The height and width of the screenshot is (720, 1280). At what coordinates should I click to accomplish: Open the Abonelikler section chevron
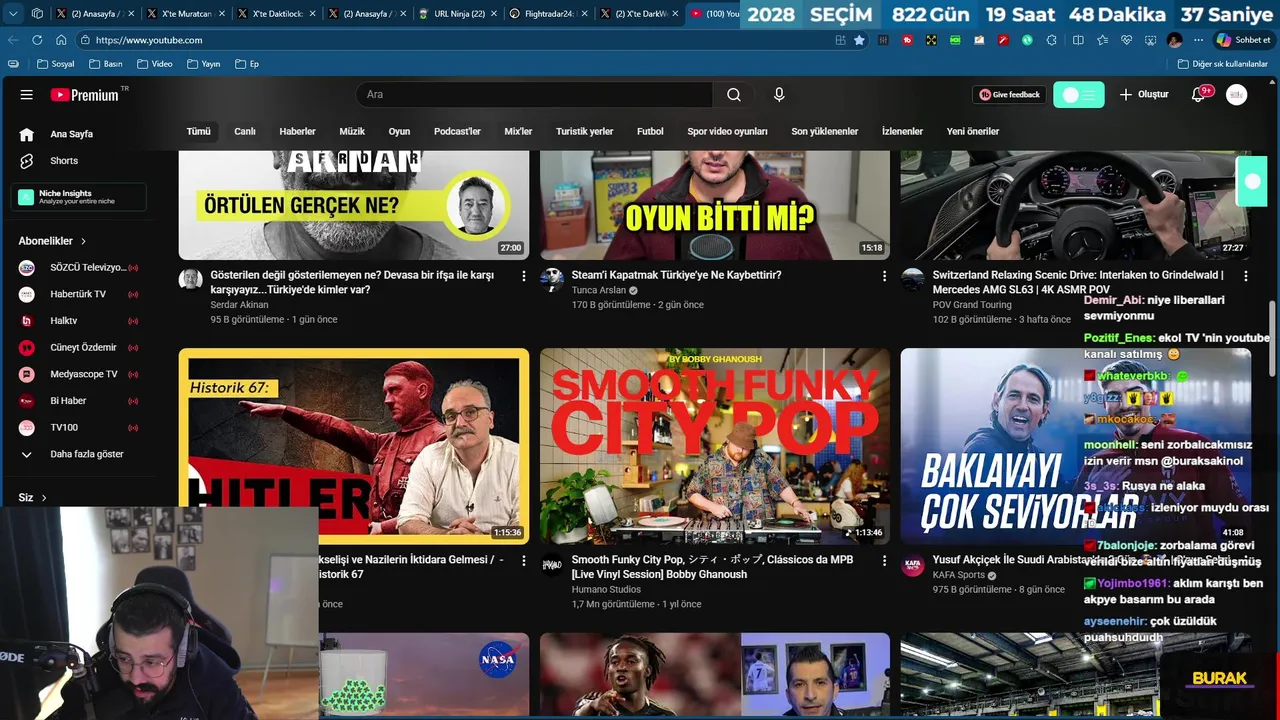pyautogui.click(x=83, y=241)
